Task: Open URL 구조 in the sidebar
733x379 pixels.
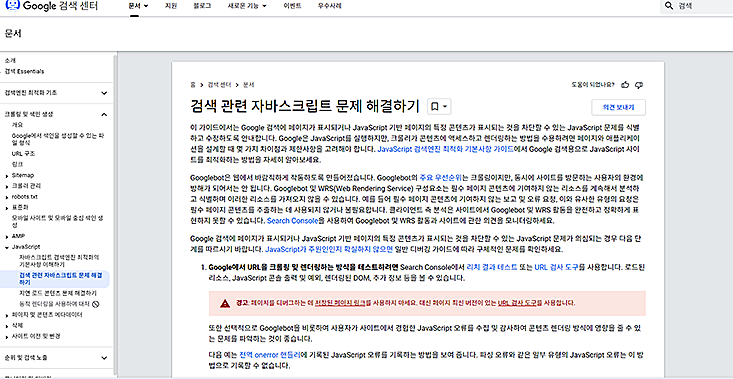Action: click(x=23, y=153)
